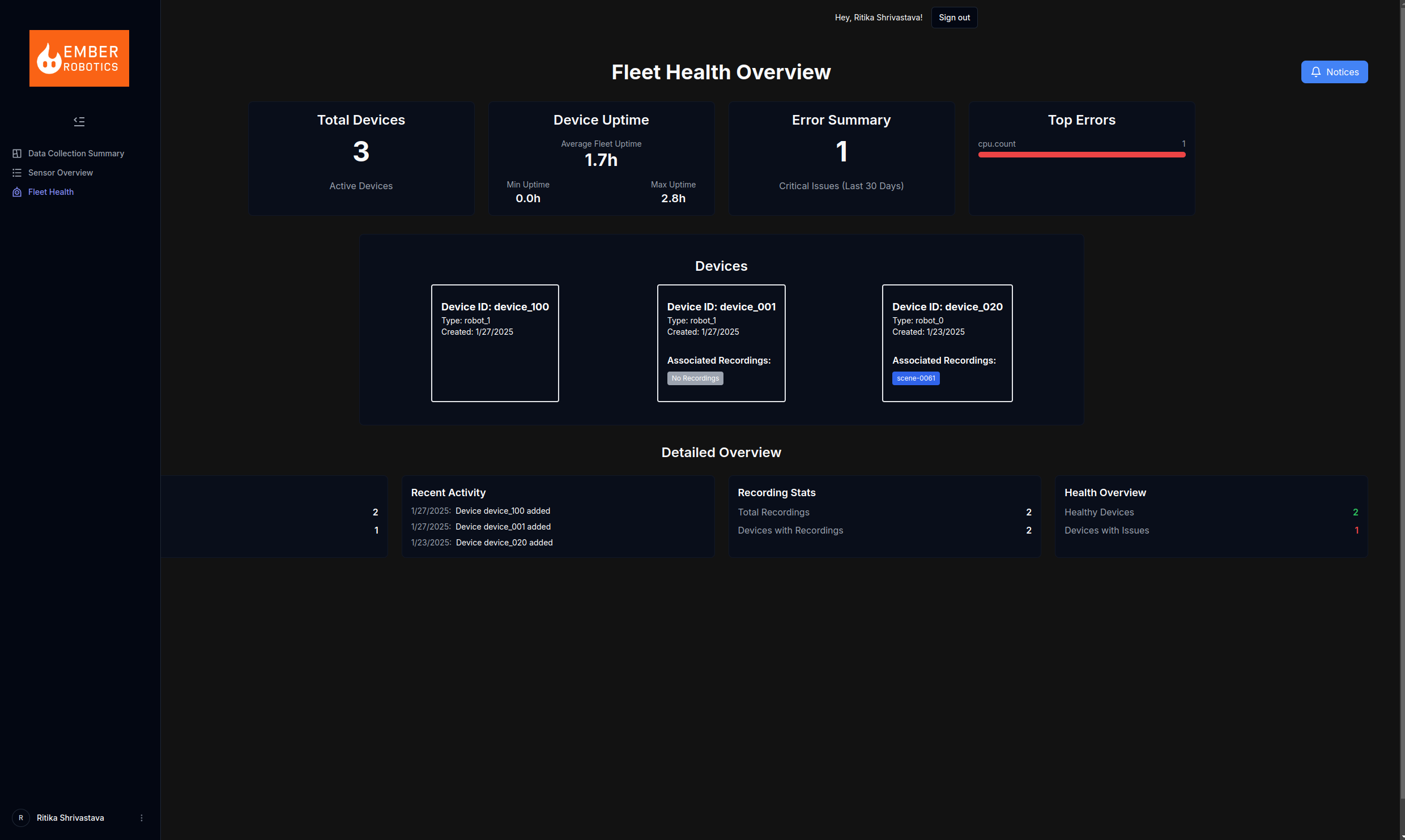Click the Fleet Health sidebar icon
The width and height of the screenshot is (1405, 840).
[17, 192]
